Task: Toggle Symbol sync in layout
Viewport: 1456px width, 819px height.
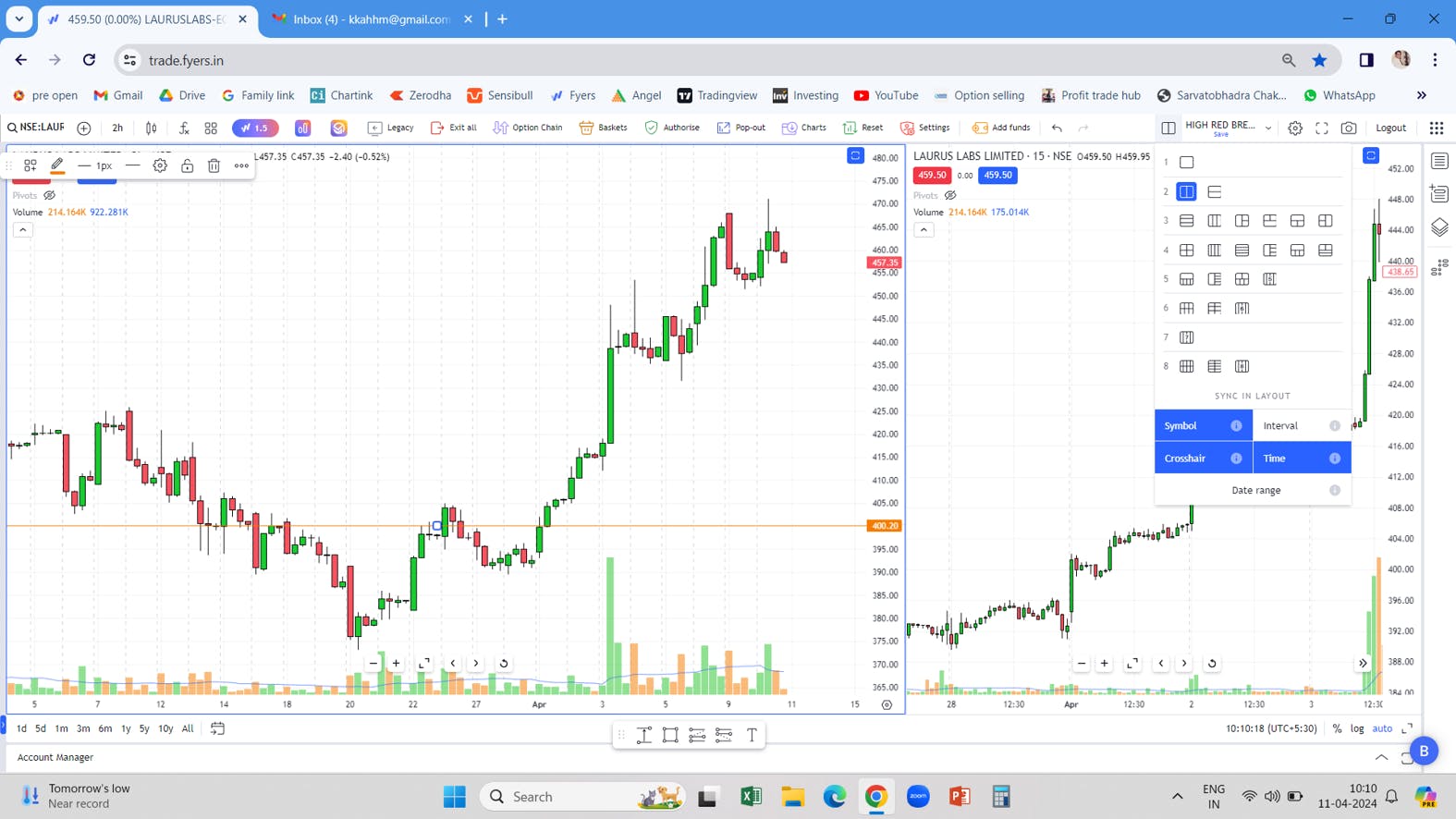Action: coord(1203,425)
